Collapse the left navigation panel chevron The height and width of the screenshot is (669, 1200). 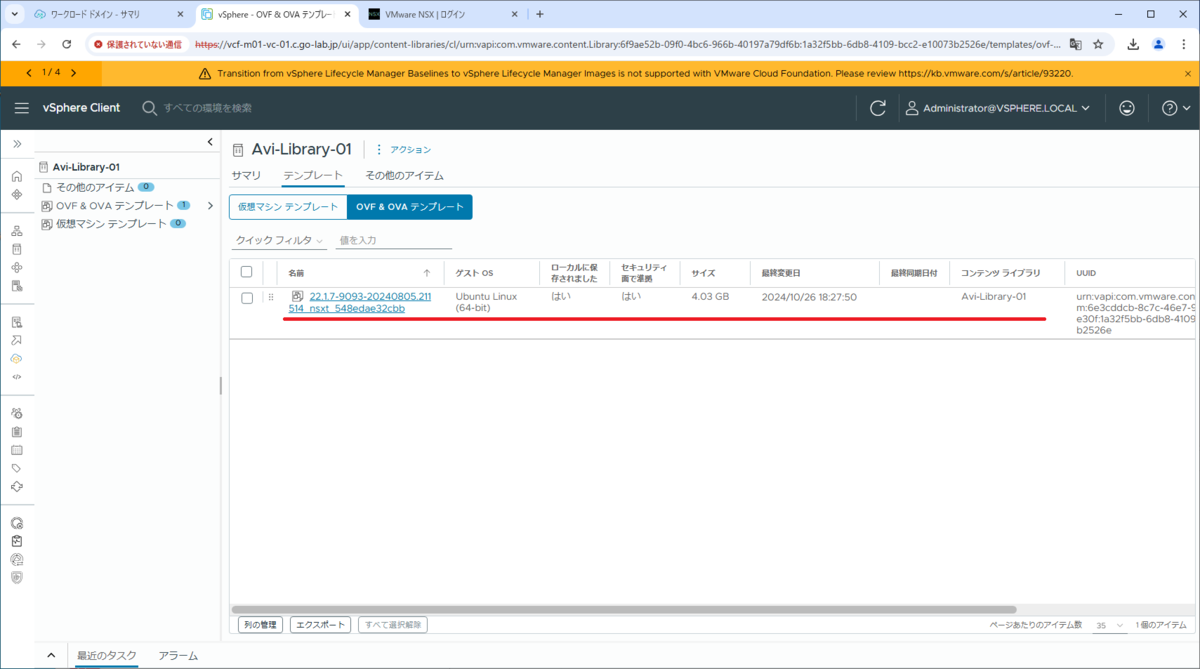point(210,142)
